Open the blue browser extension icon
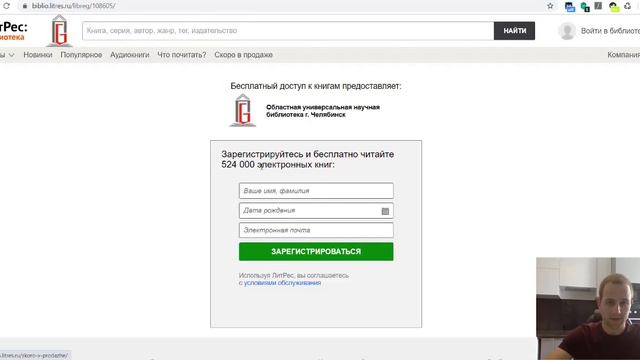 point(570,7)
